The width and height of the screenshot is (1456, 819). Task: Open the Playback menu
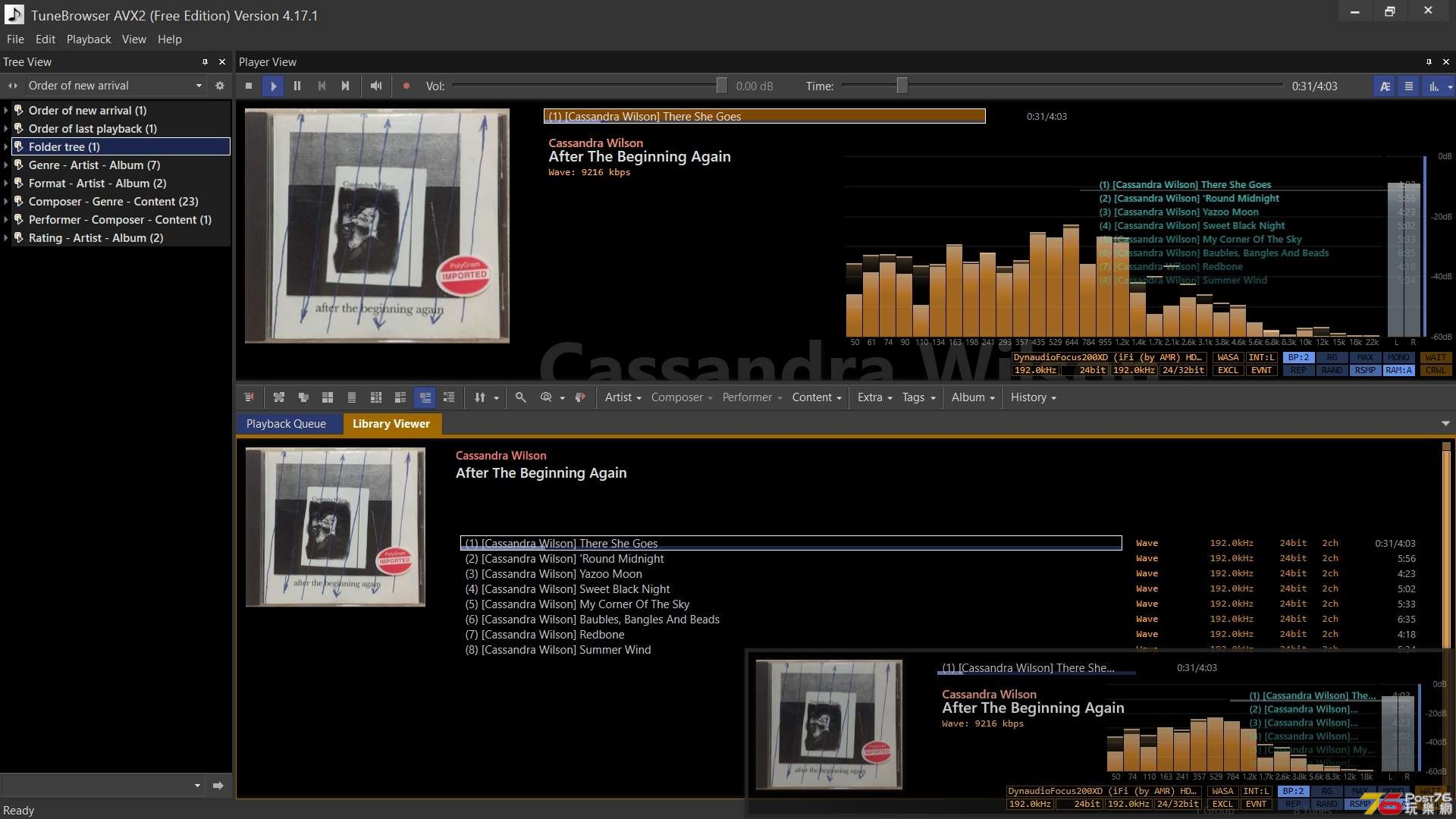[x=88, y=39]
